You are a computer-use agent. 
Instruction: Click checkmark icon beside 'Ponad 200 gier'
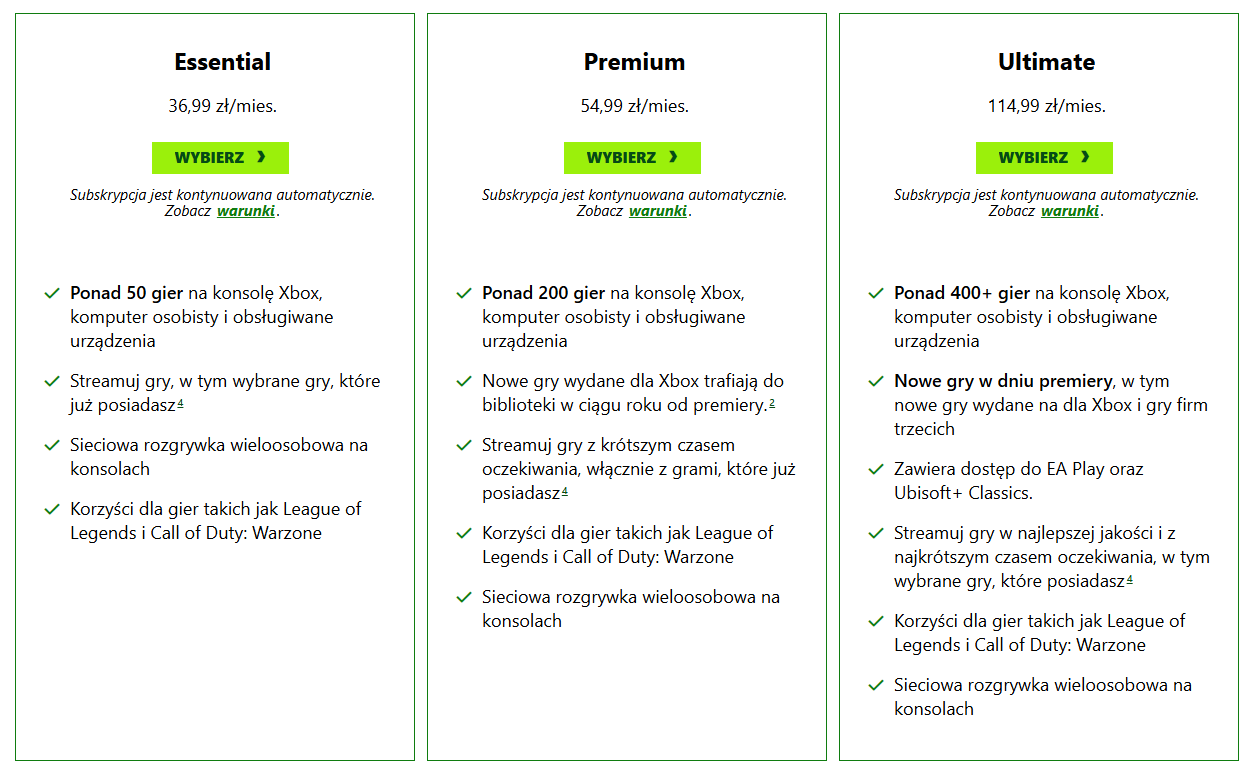464,294
